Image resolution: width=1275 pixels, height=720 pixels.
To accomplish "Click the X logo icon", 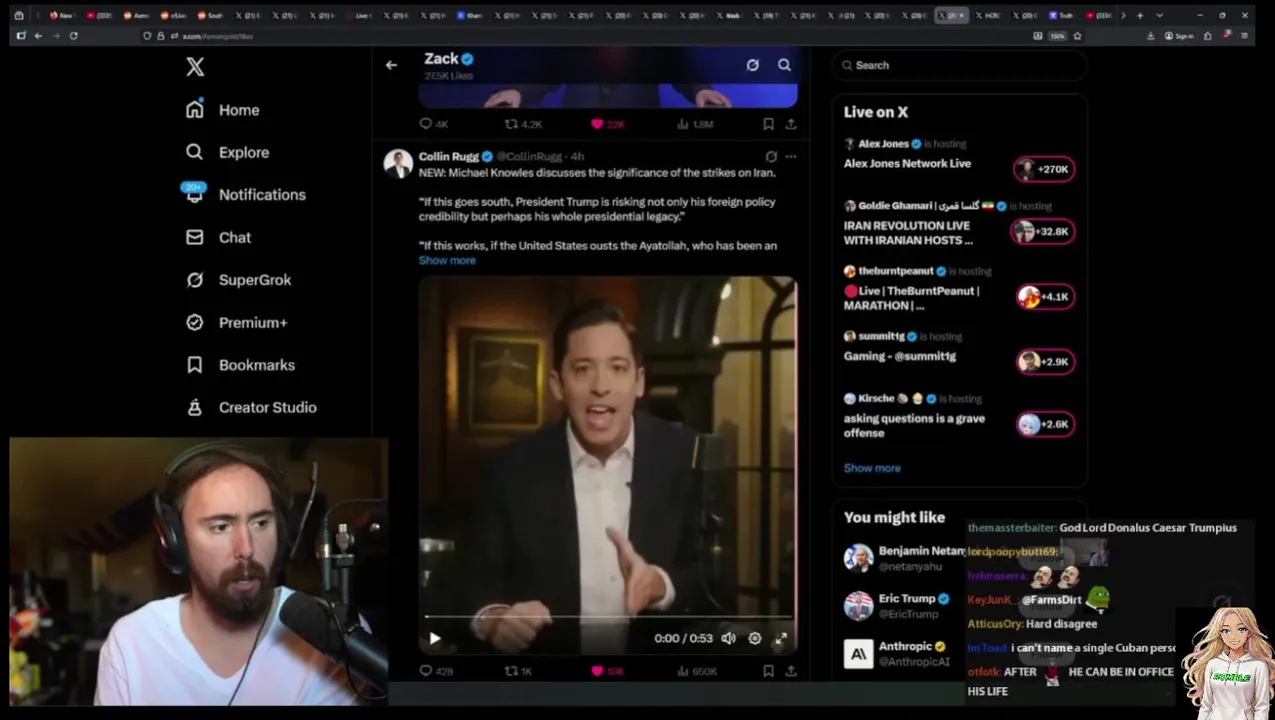I will coord(195,67).
